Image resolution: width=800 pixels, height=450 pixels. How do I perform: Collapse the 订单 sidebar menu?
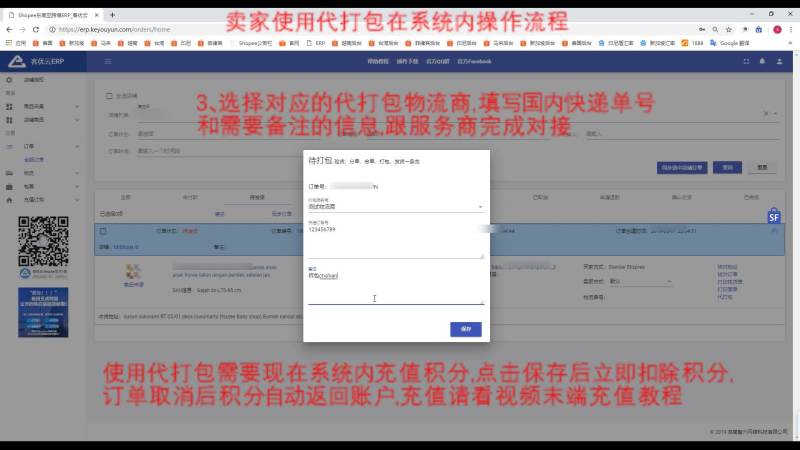[x=43, y=146]
